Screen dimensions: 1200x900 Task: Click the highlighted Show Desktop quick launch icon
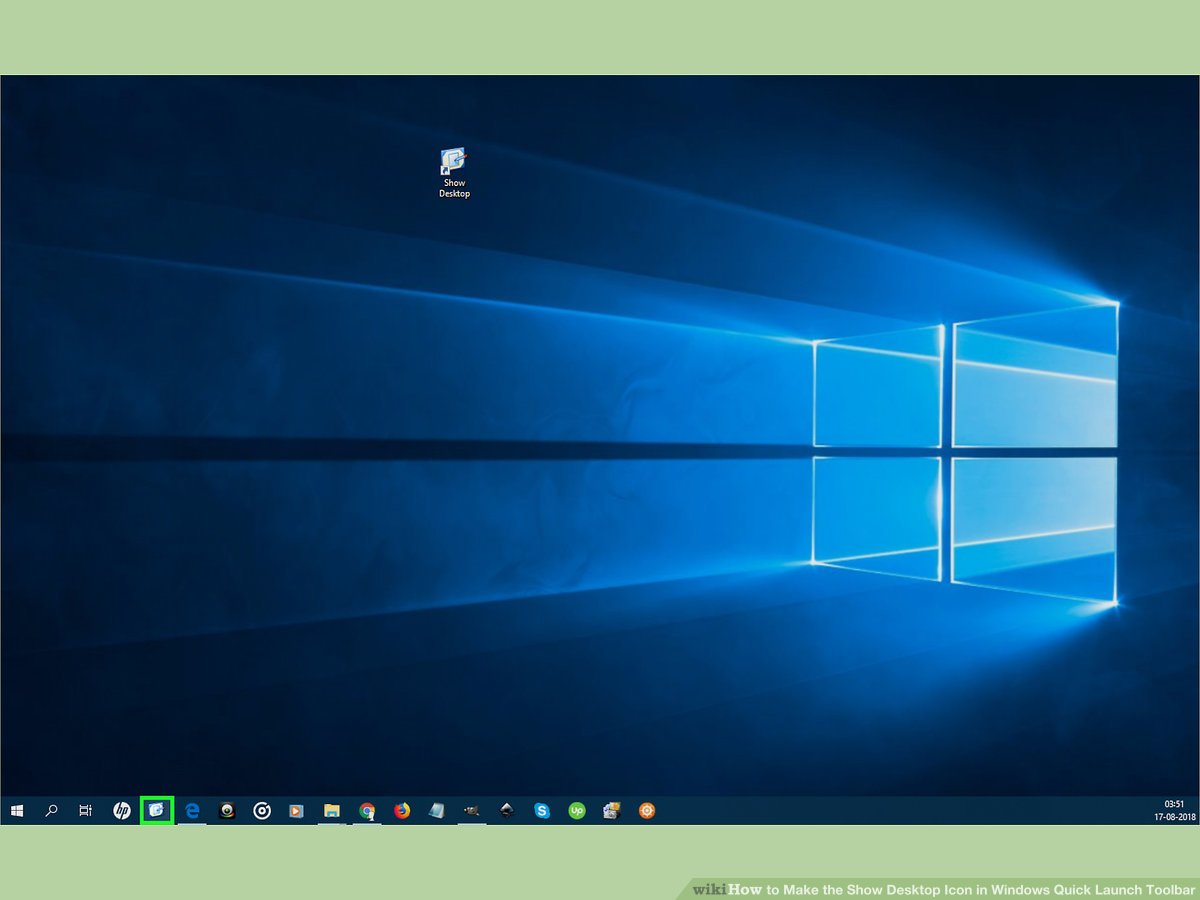pos(157,810)
